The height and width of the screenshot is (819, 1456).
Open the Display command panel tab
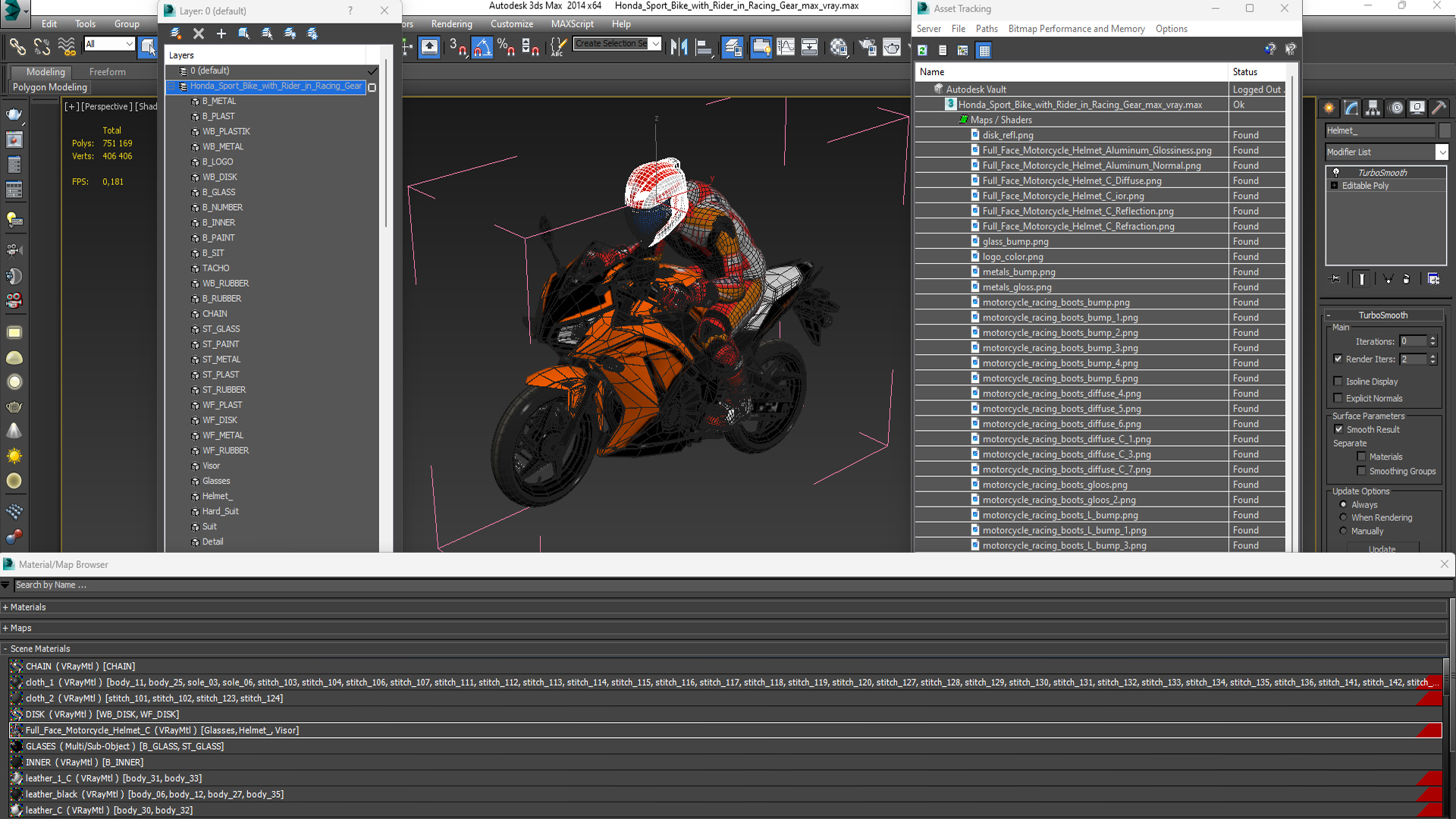pos(1417,108)
